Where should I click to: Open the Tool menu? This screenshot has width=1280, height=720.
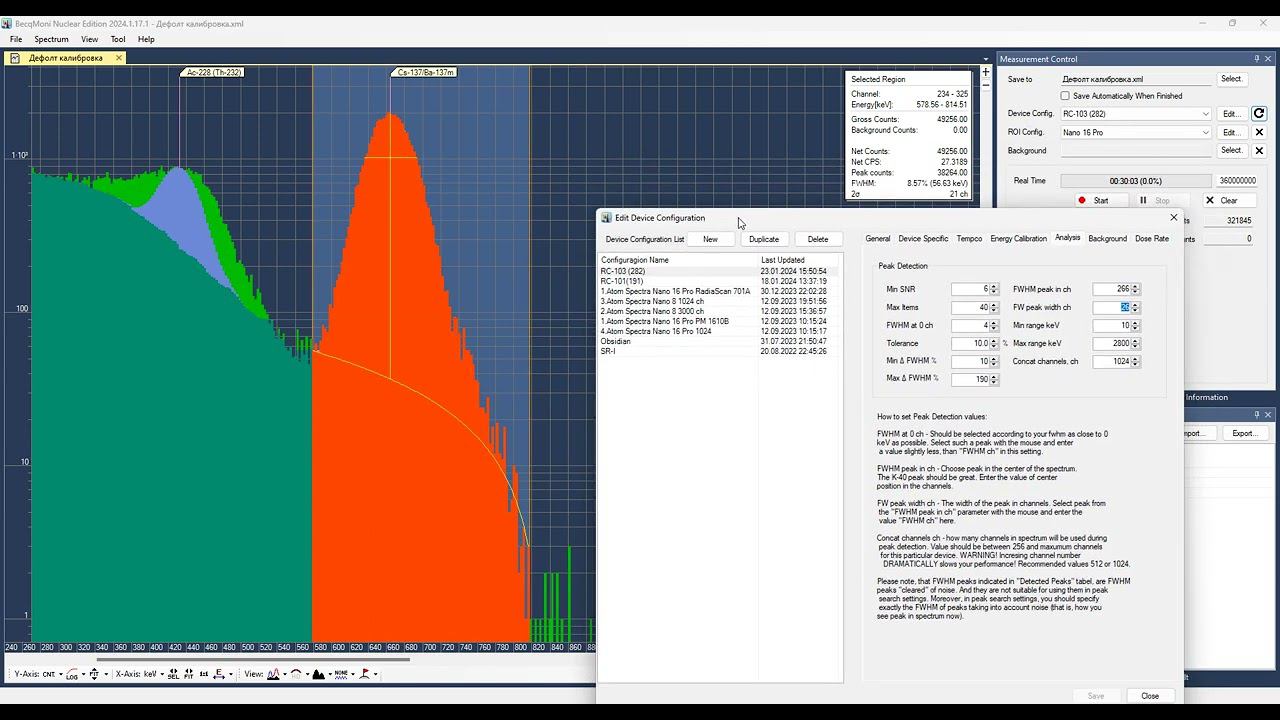pyautogui.click(x=118, y=39)
